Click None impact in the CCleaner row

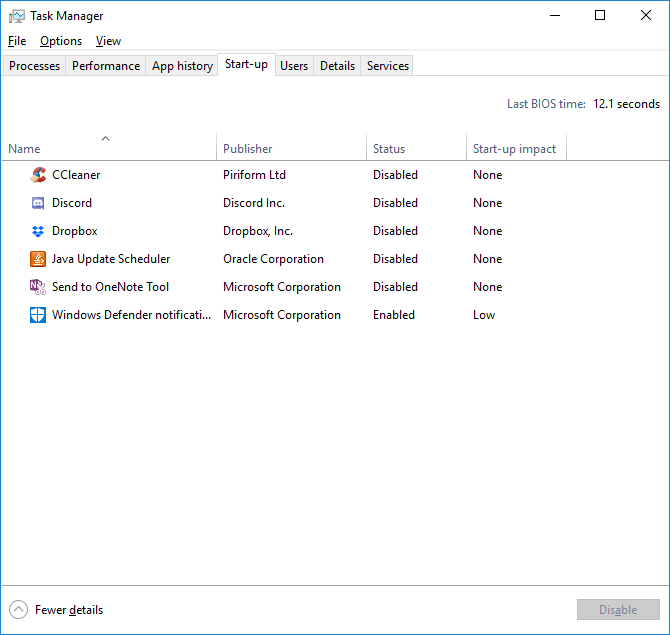[488, 175]
